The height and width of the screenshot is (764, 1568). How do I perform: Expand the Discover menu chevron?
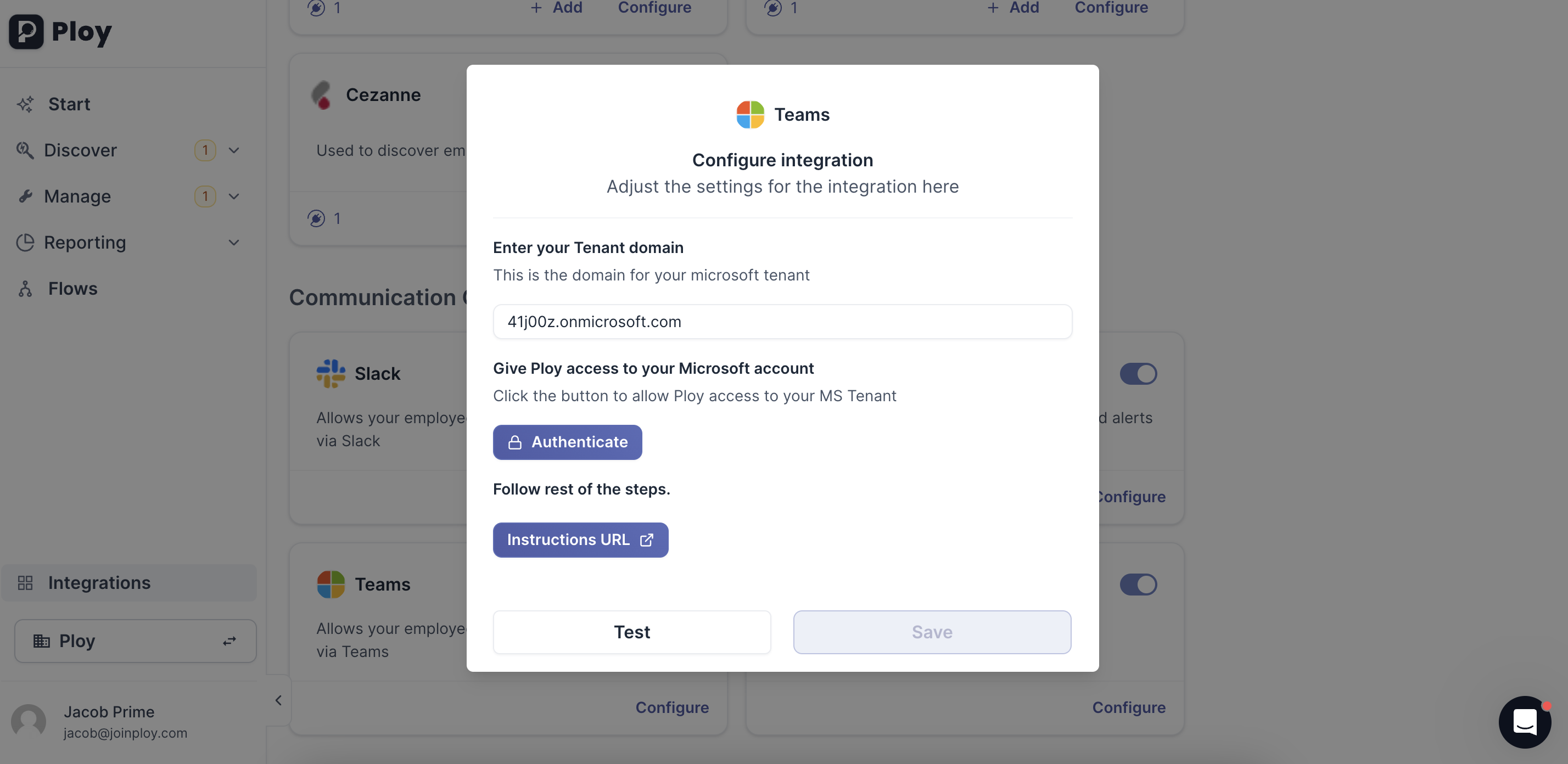[234, 150]
